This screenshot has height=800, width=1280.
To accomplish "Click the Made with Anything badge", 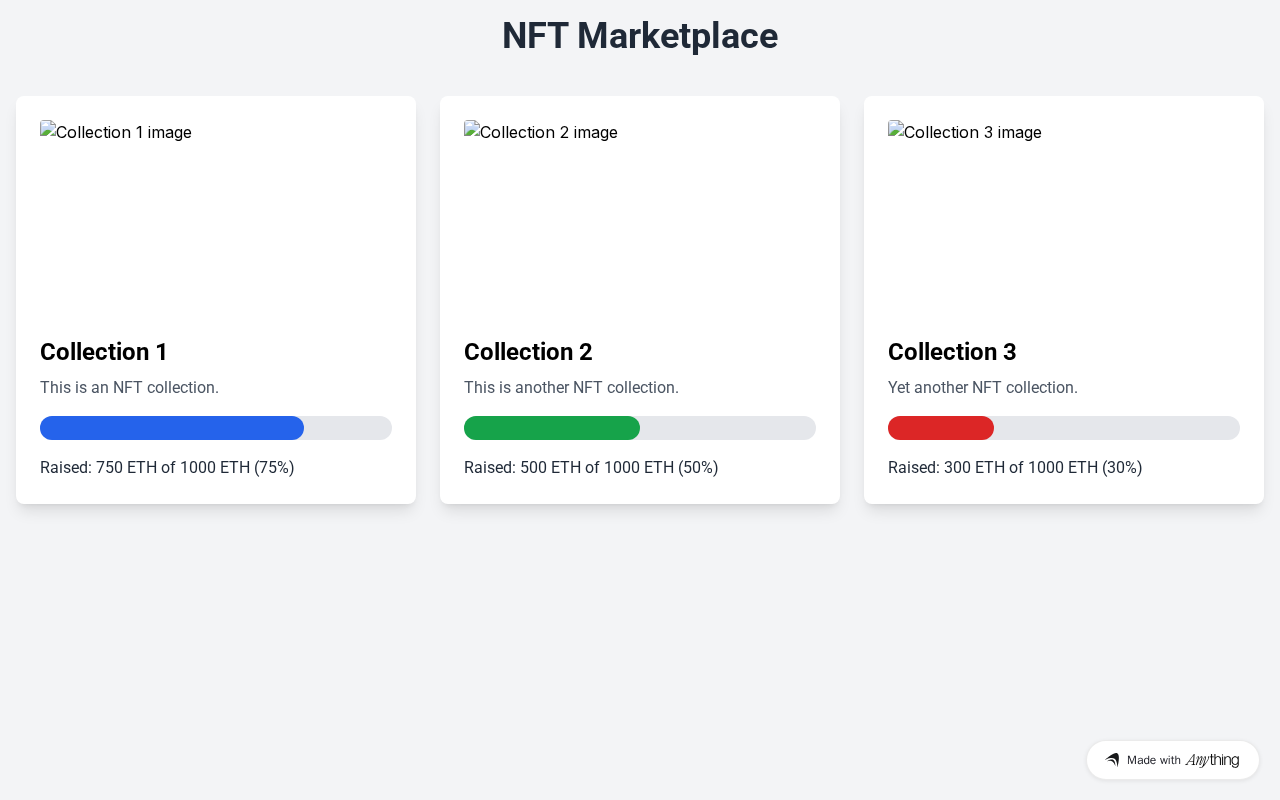I will (x=1172, y=760).
